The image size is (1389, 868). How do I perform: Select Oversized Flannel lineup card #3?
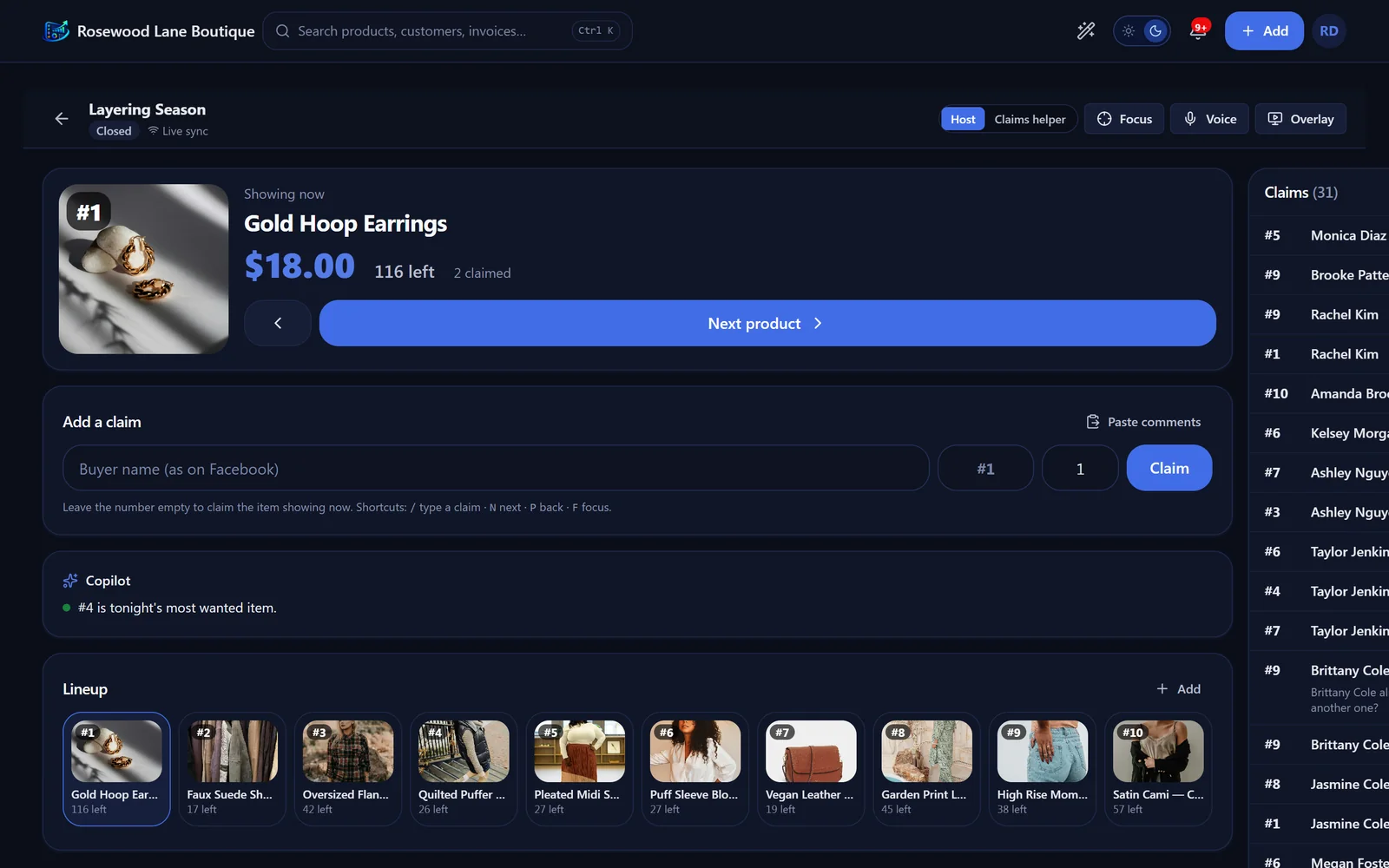pos(348,769)
